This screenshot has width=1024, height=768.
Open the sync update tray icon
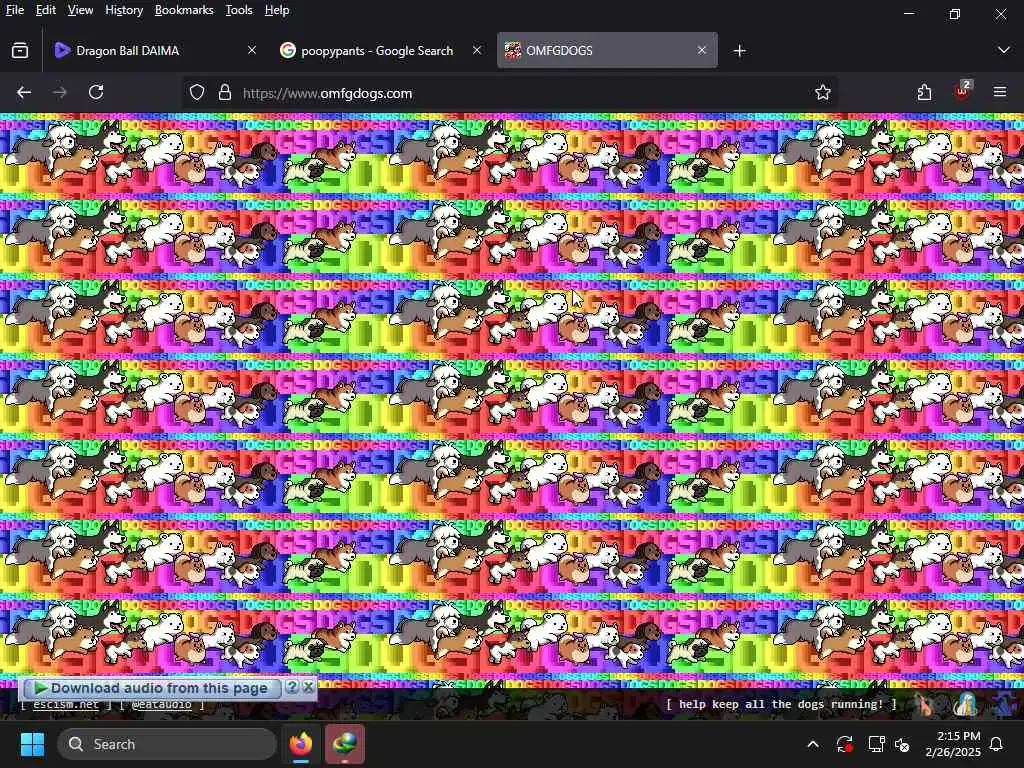pyautogui.click(x=844, y=744)
